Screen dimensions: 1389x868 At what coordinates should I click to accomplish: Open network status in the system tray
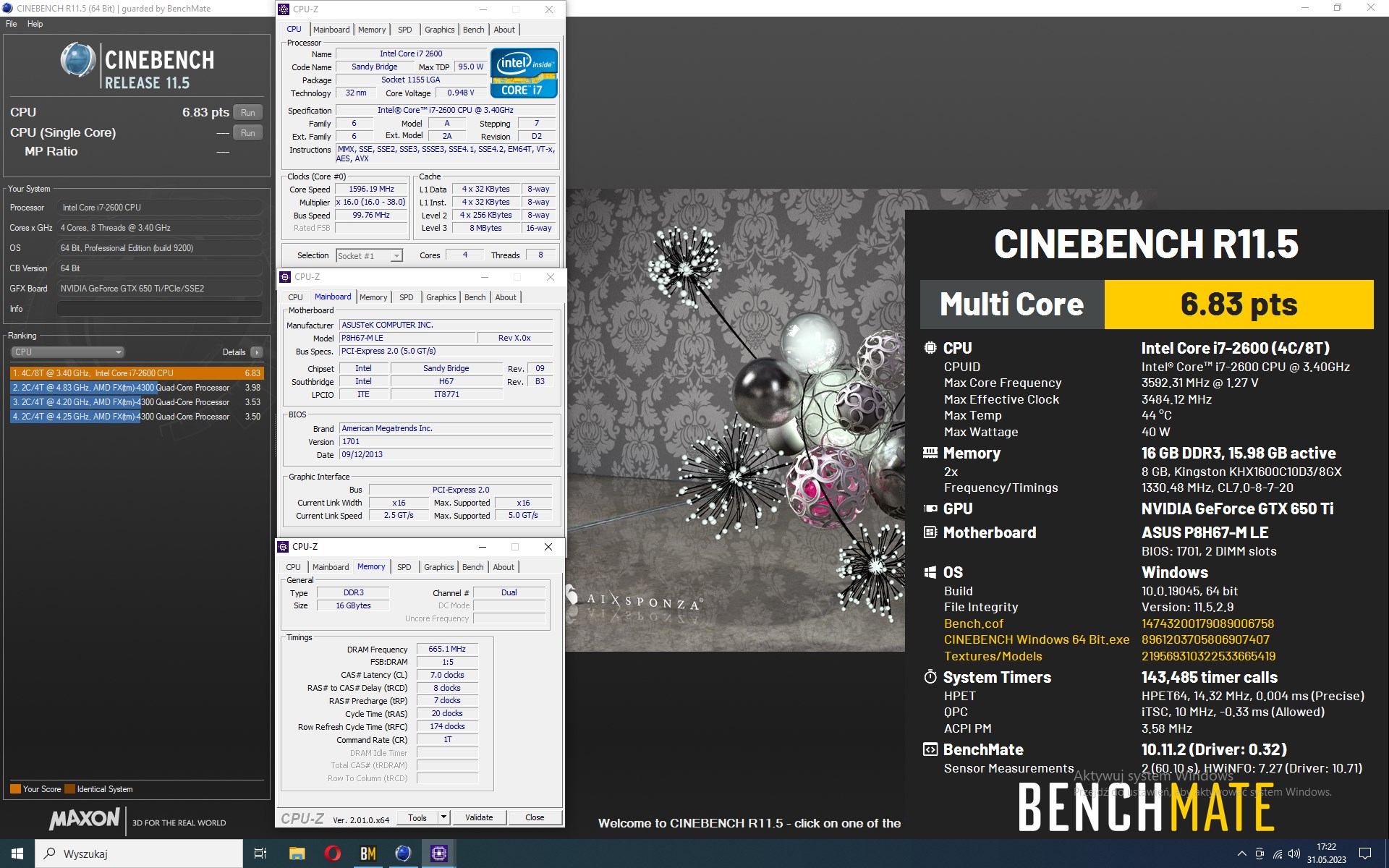click(x=1278, y=854)
